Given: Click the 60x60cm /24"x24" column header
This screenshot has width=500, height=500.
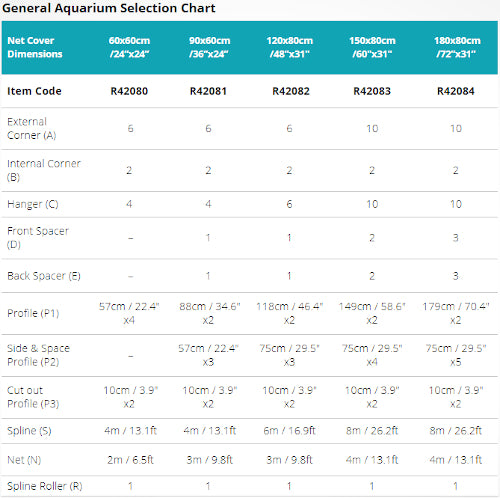Looking at the screenshot, I should (x=129, y=47).
